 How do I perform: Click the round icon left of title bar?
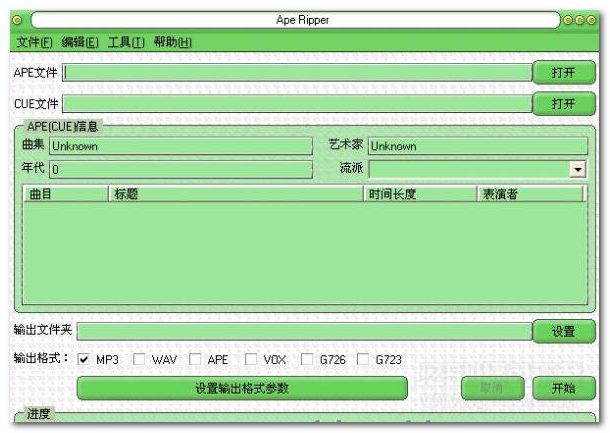pyautogui.click(x=17, y=20)
